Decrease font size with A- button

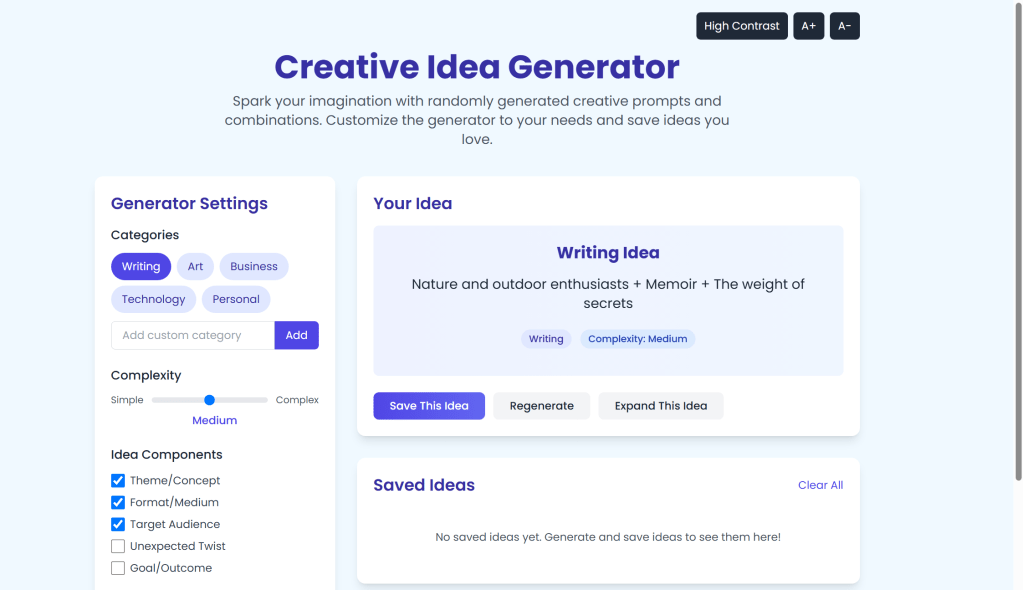844,26
